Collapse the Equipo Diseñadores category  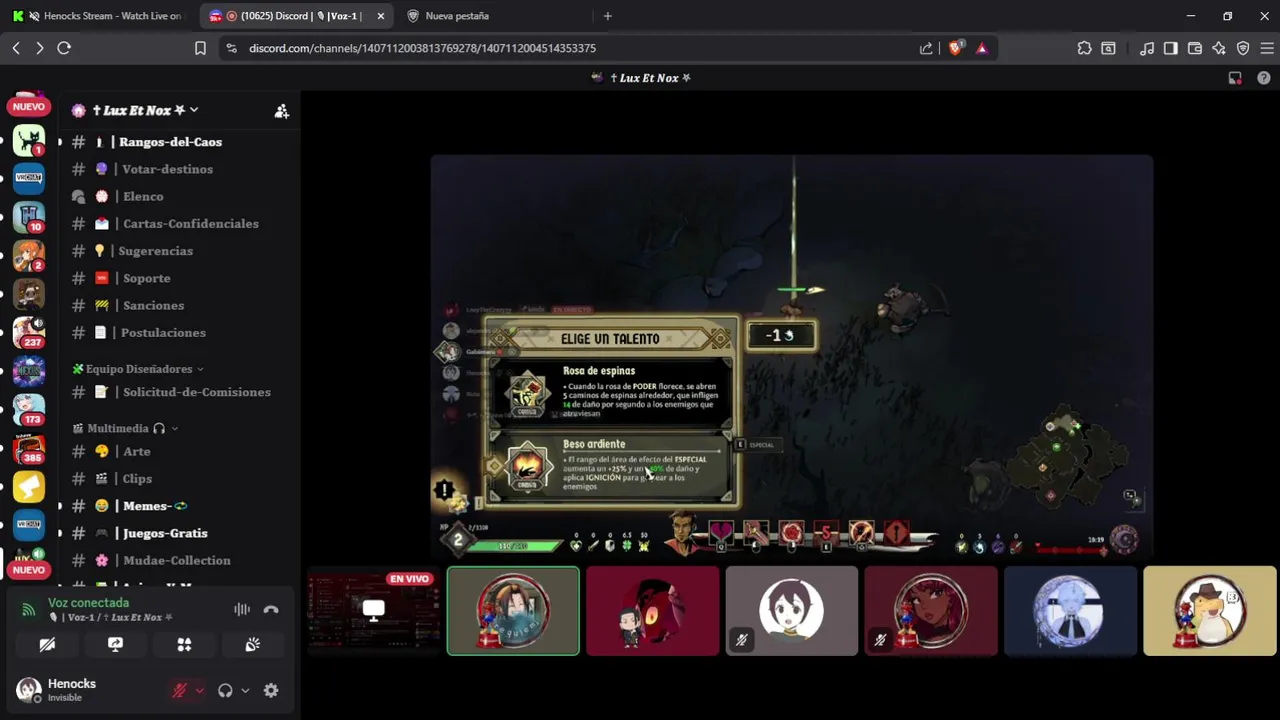138,369
